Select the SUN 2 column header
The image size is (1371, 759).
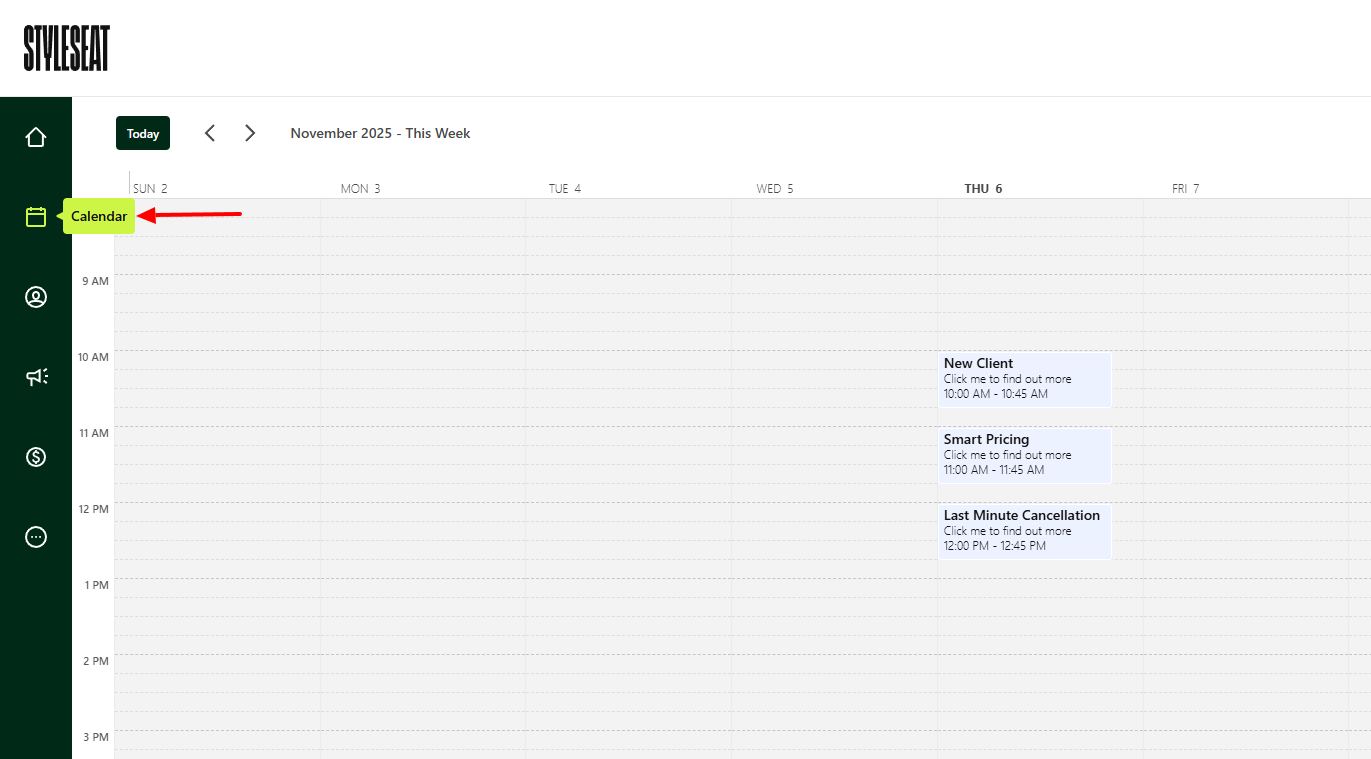pyautogui.click(x=150, y=188)
